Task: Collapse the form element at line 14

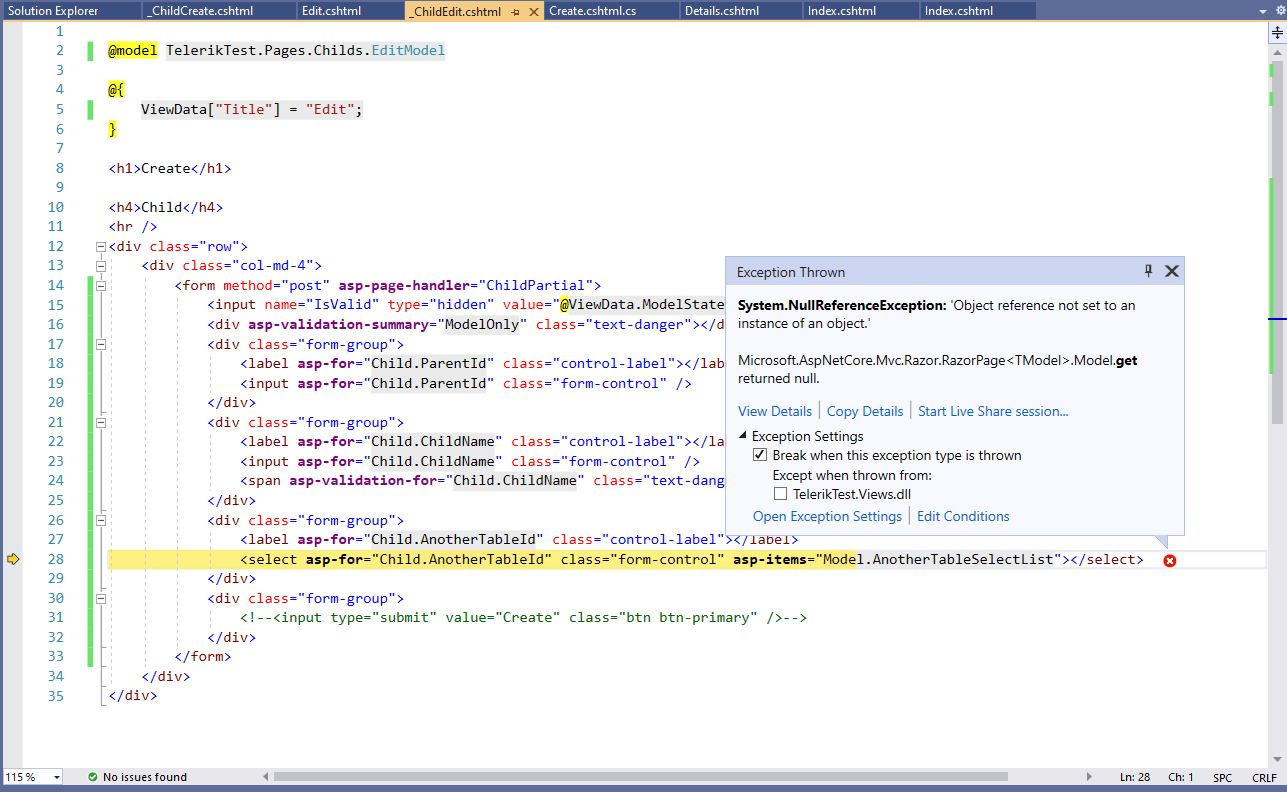Action: click(101, 285)
